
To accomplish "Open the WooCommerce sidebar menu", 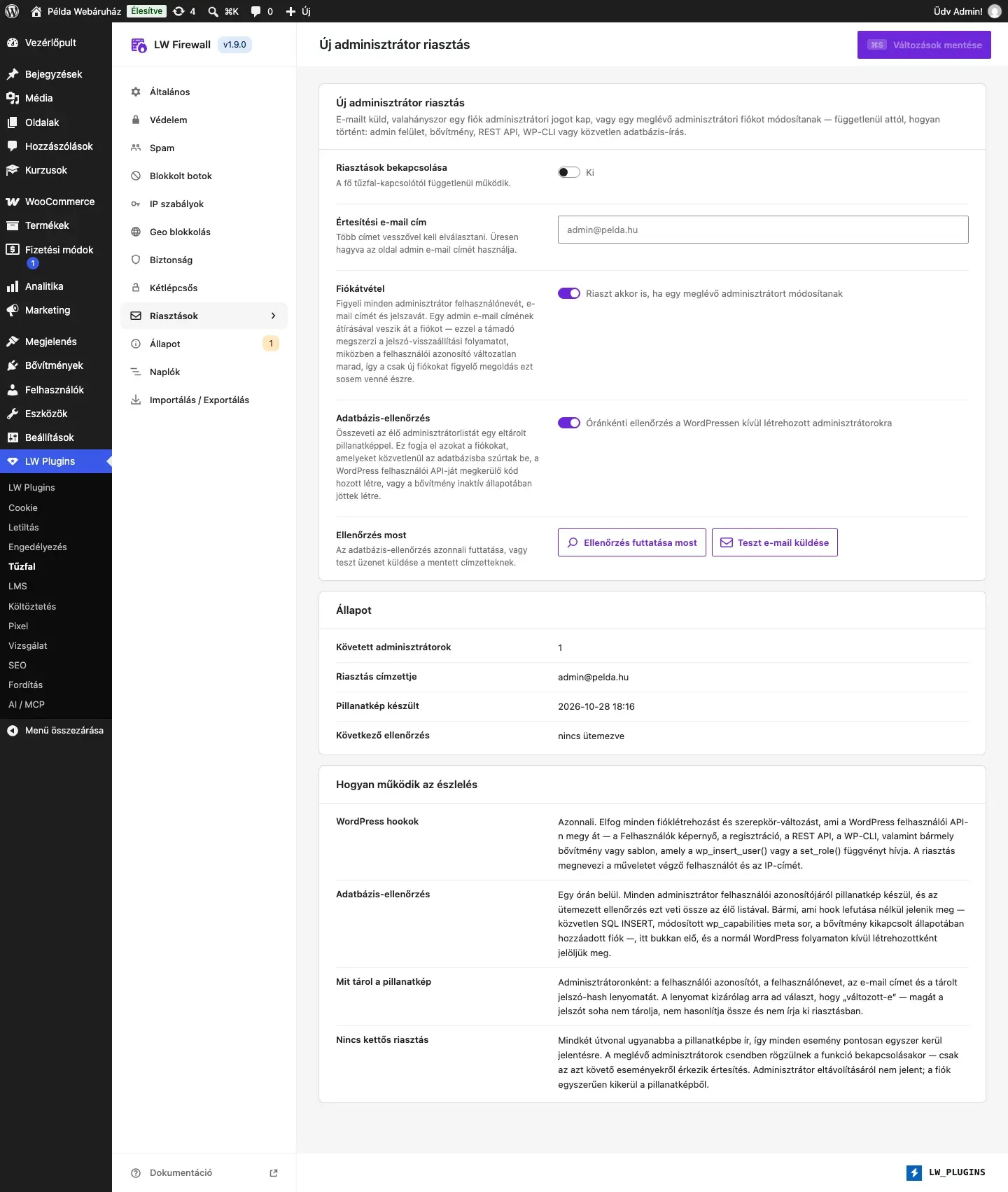I will [56, 202].
